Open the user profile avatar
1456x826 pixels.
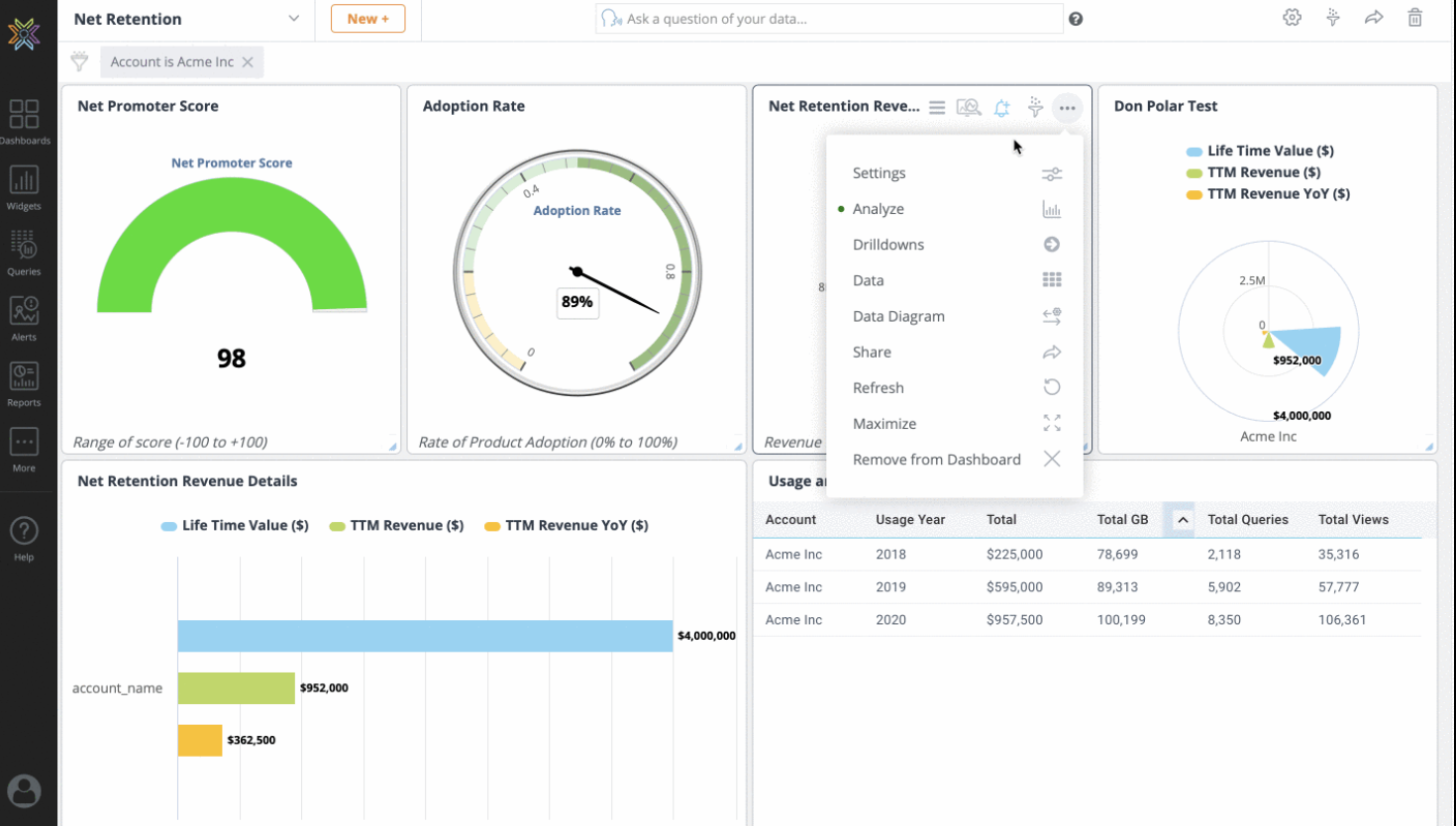click(24, 790)
